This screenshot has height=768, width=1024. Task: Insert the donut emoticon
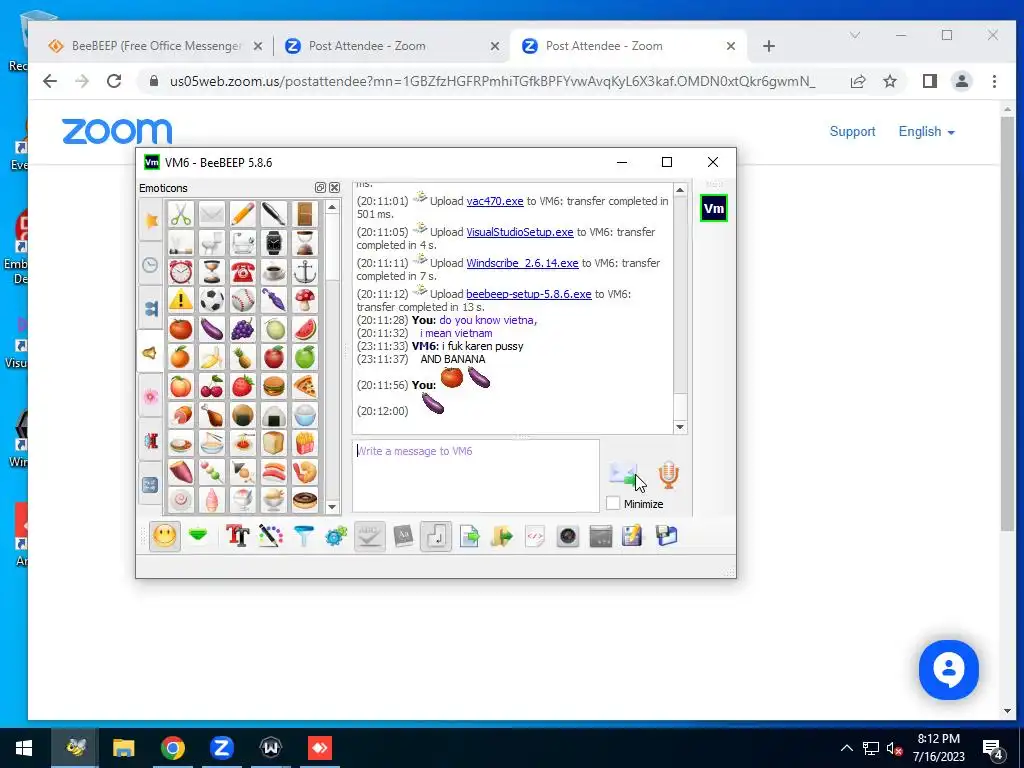(304, 500)
